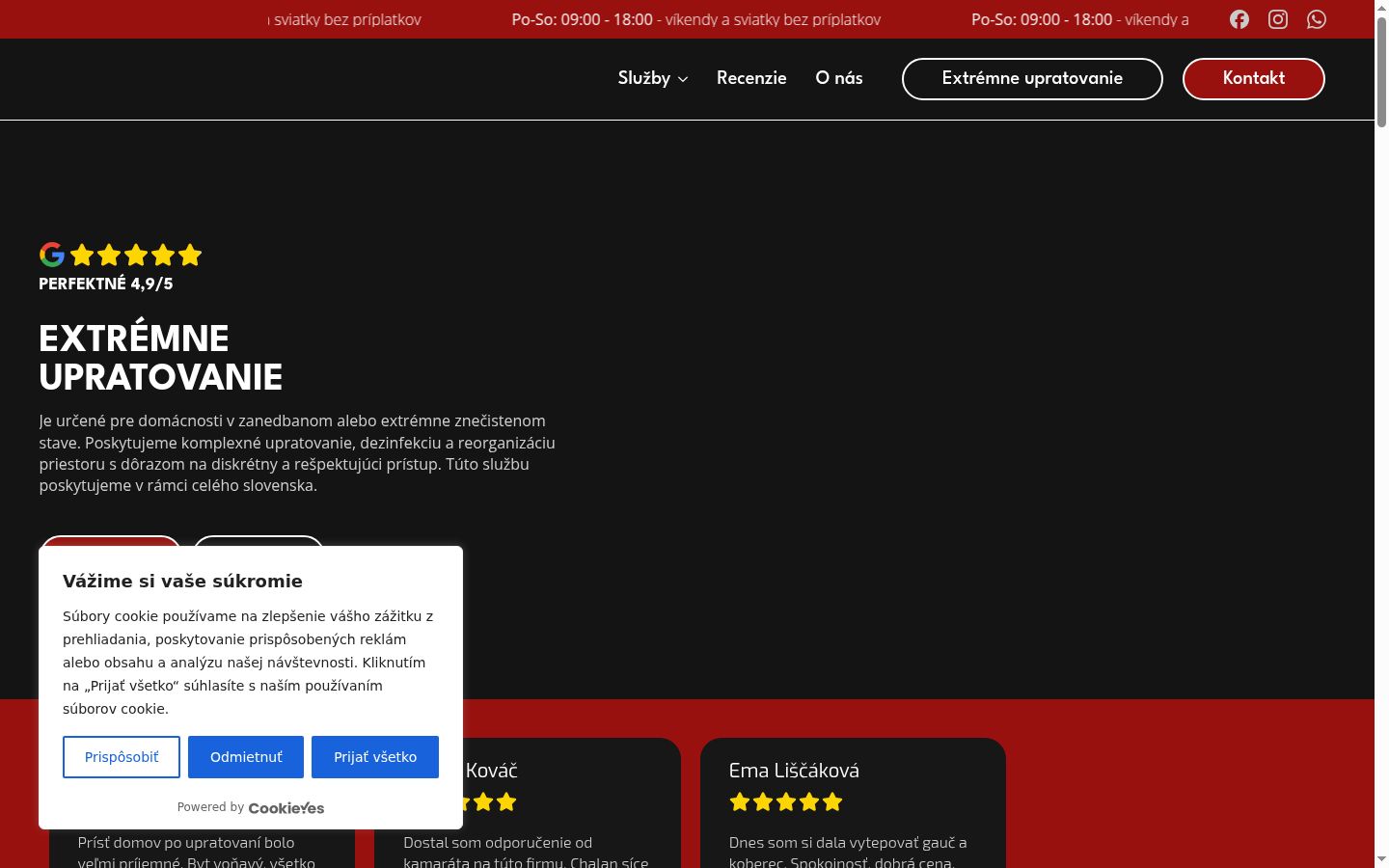Click the Vážime si vaše súkromie title
Screen dimensions: 1389x868
182,581
